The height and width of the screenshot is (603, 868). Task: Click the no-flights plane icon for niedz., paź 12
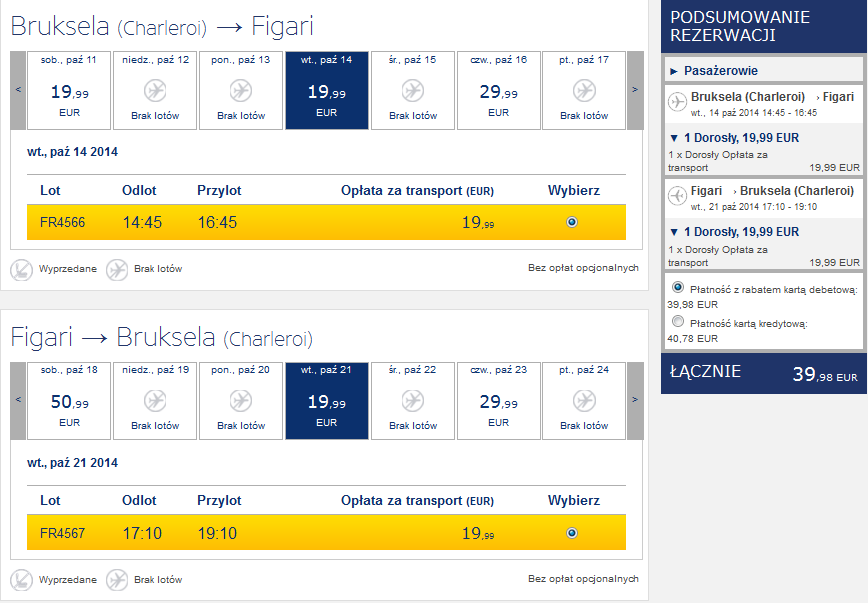[155, 91]
